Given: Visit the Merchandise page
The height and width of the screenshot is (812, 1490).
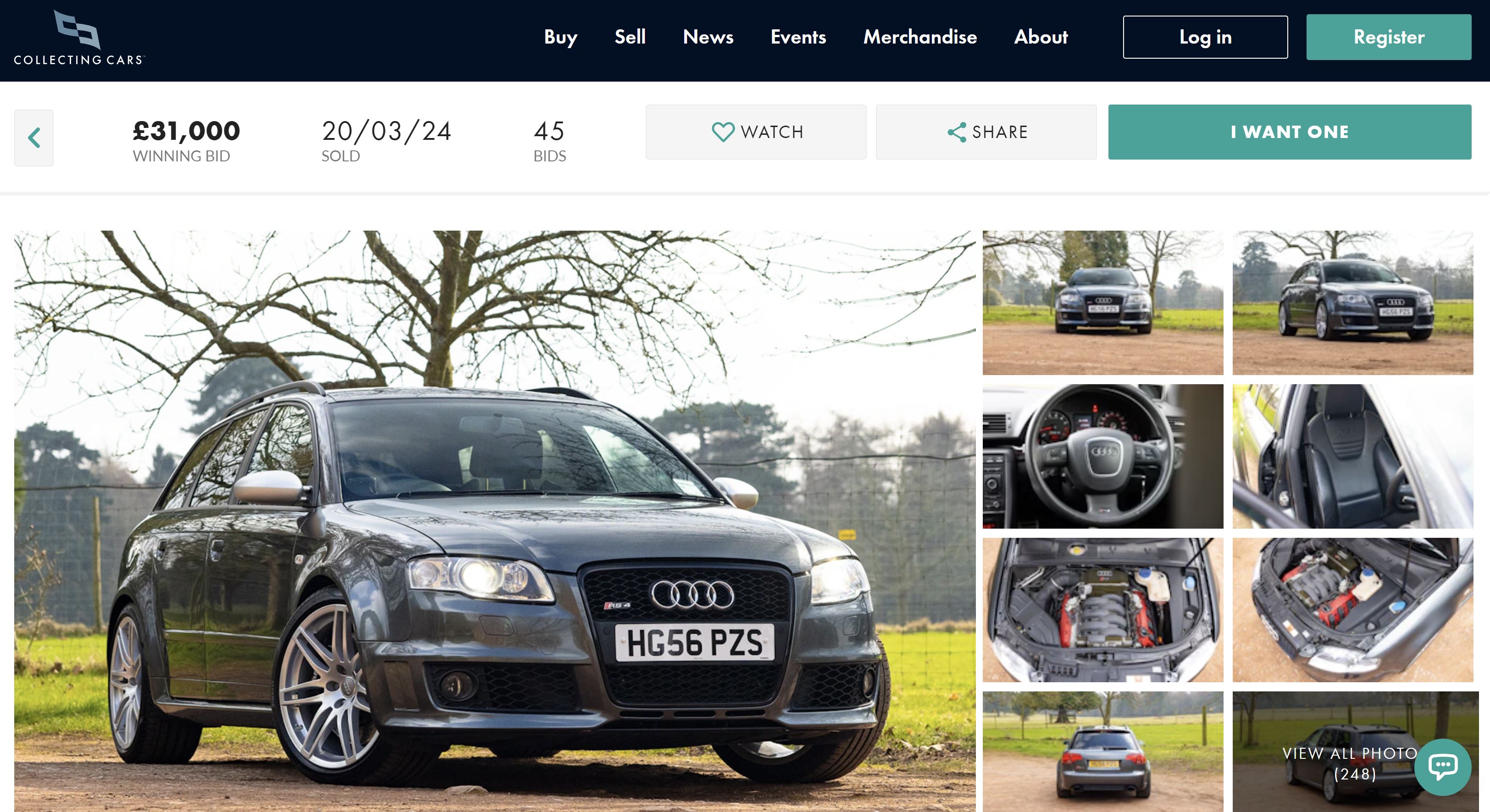Looking at the screenshot, I should point(919,37).
